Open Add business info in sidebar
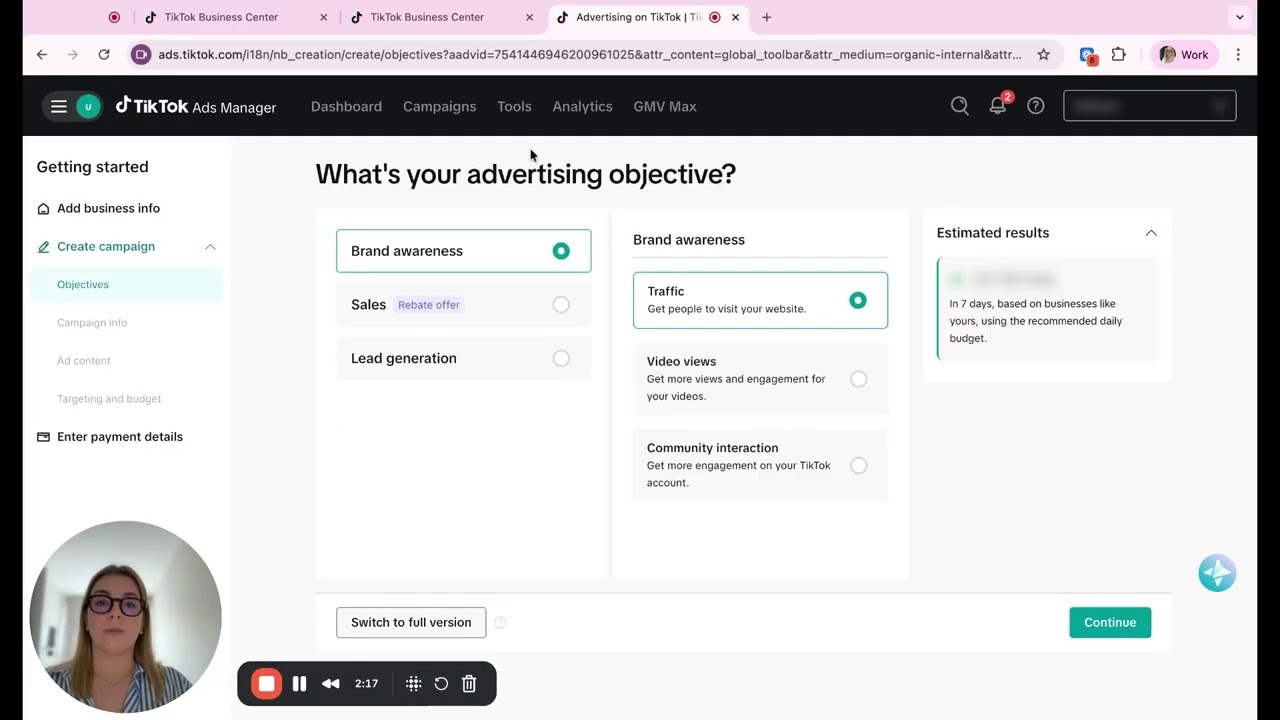 pos(108,209)
